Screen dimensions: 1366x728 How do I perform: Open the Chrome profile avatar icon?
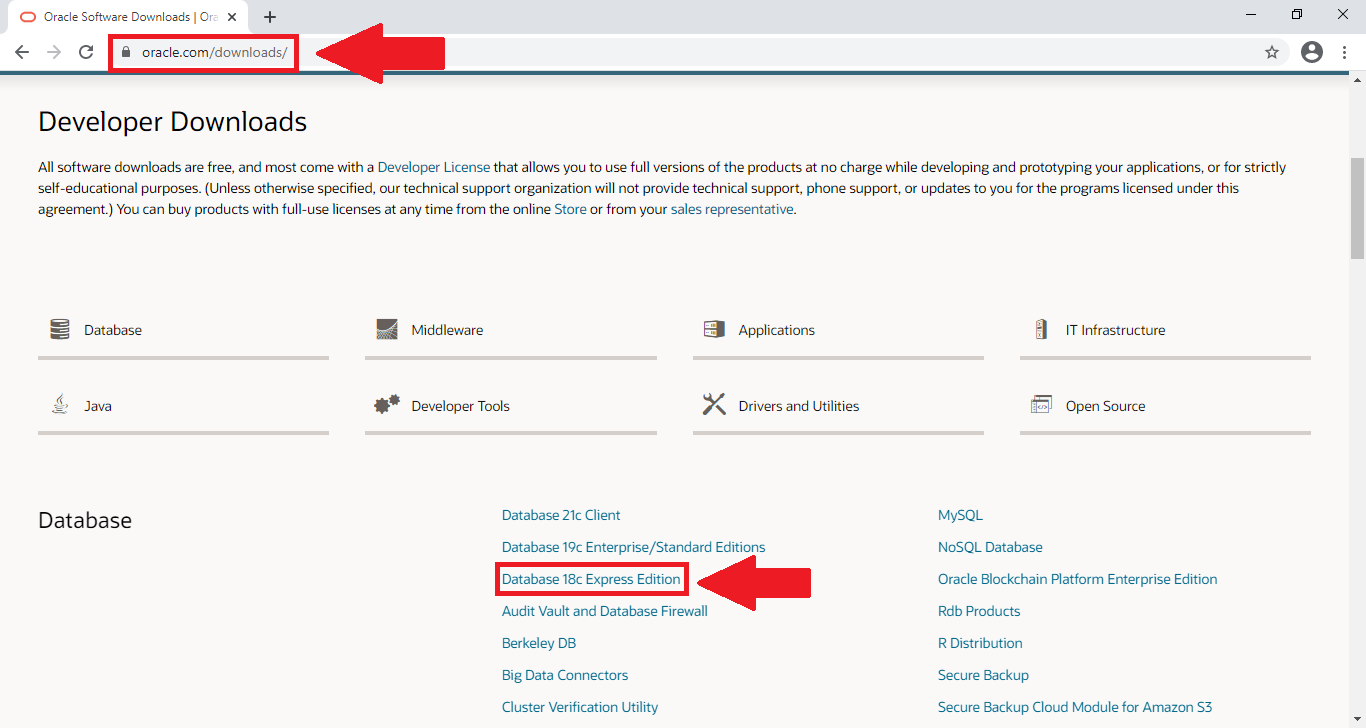pyautogui.click(x=1312, y=52)
